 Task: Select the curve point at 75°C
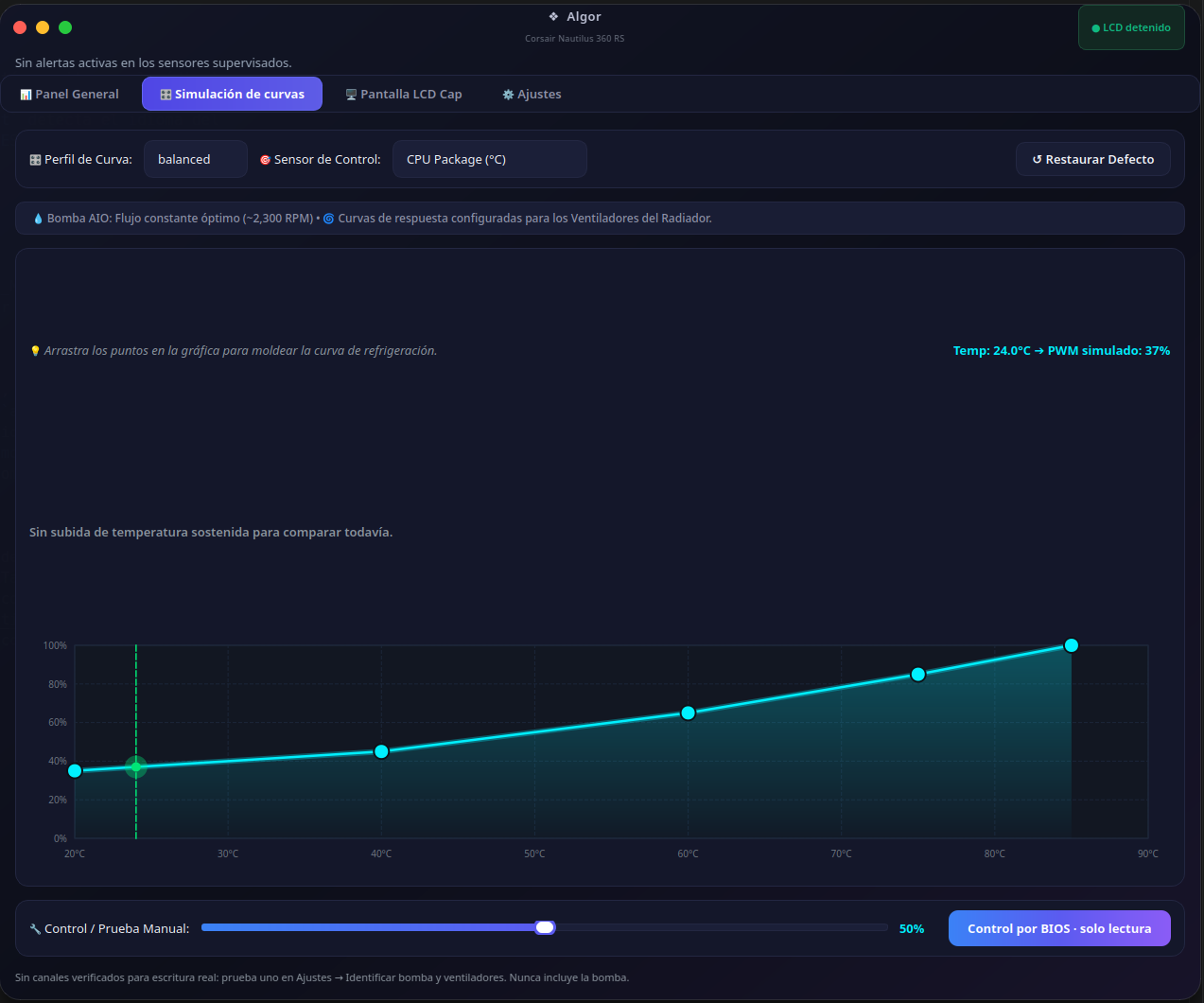[x=917, y=674]
